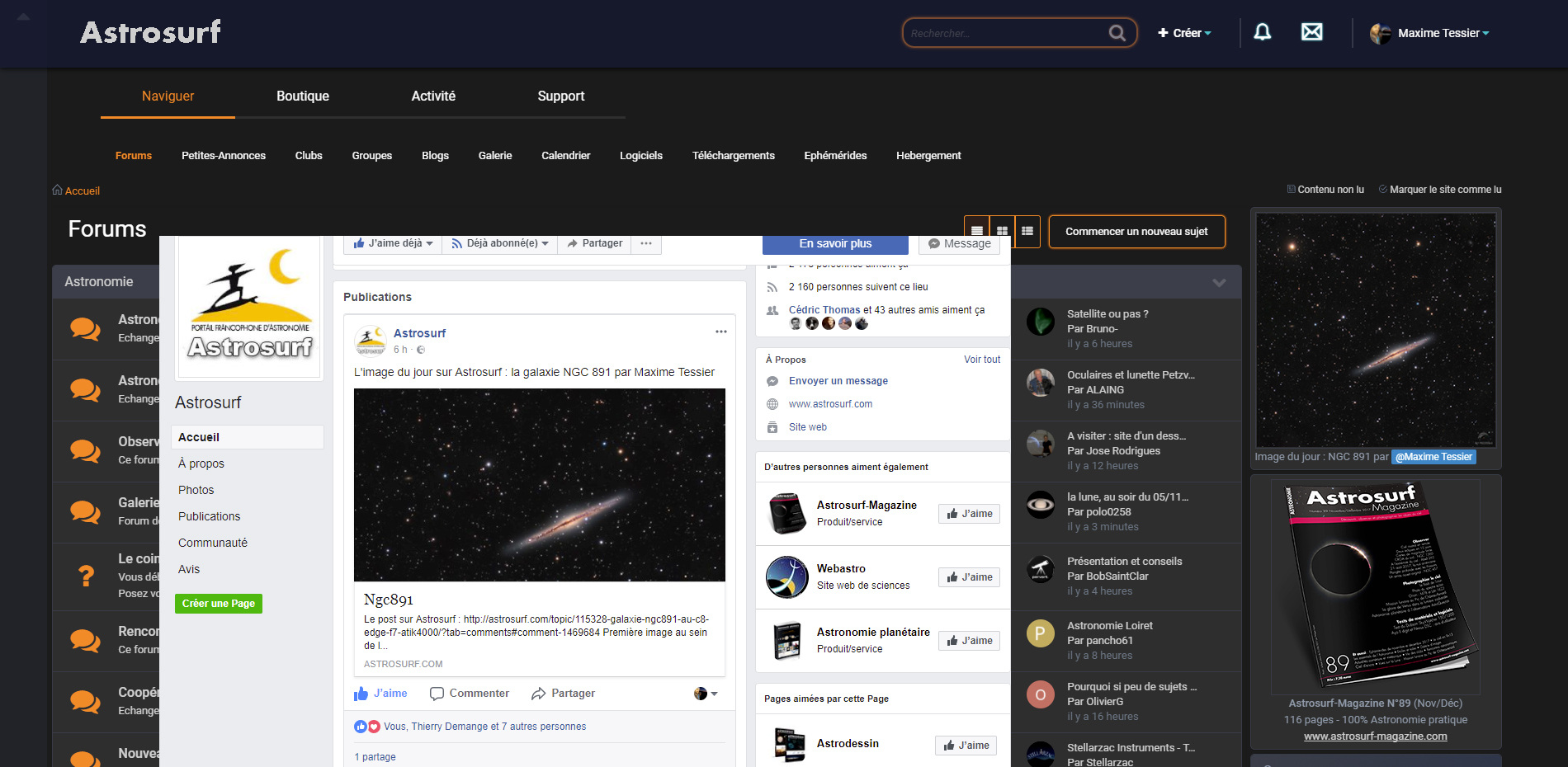Open the Boutique tab
Image resolution: width=1568 pixels, height=767 pixels.
[x=303, y=96]
